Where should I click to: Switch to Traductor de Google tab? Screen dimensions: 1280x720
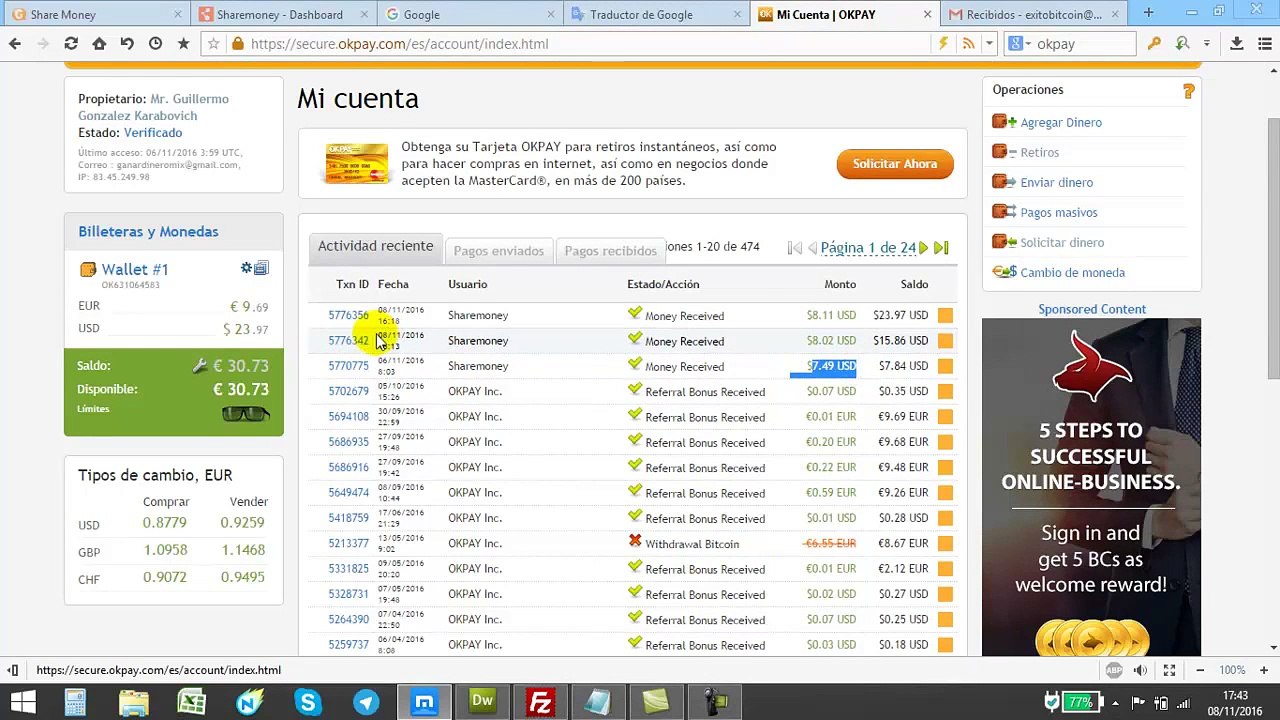(655, 14)
